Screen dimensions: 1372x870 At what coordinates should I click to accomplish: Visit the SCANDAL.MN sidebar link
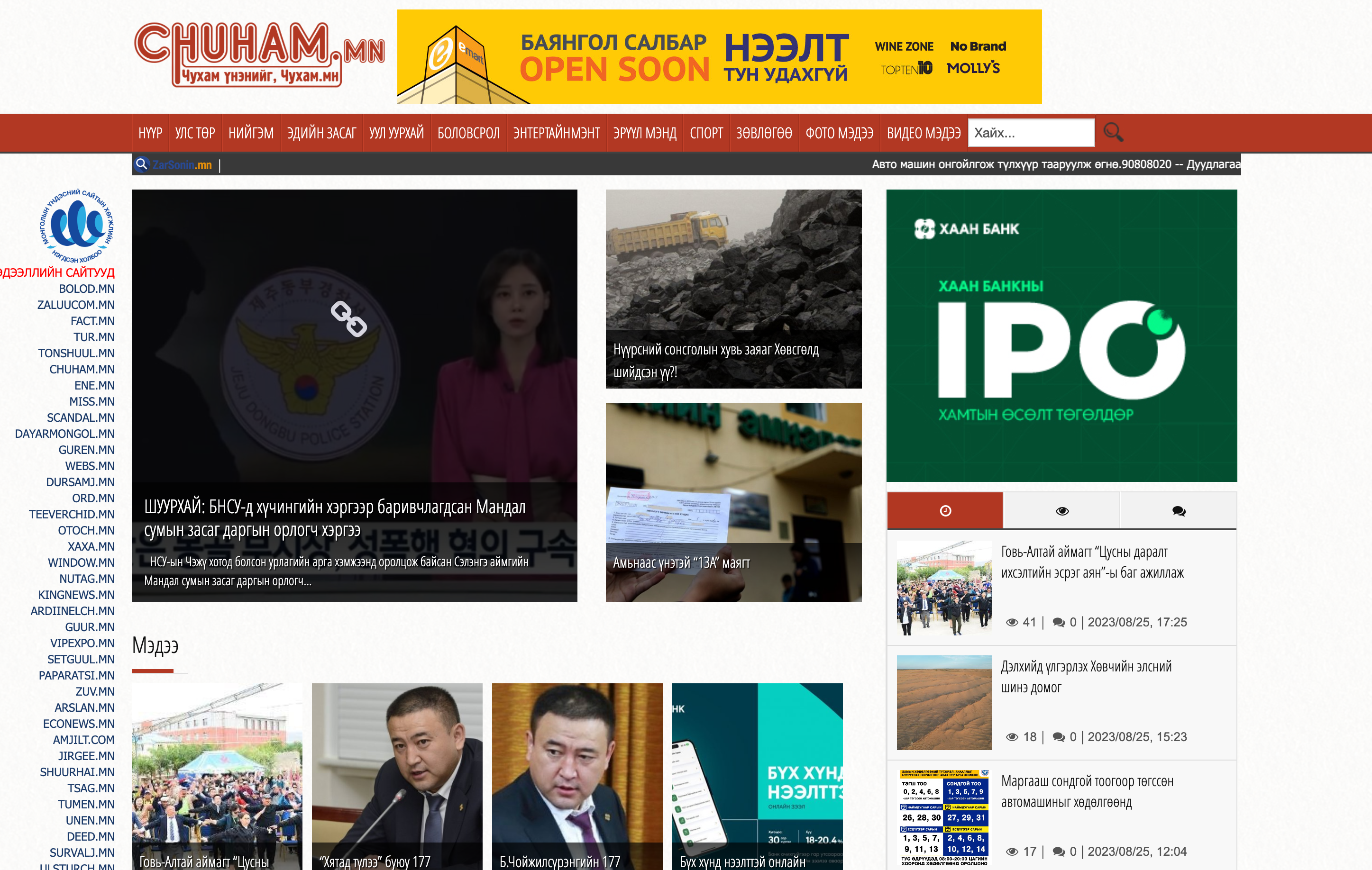click(x=80, y=417)
